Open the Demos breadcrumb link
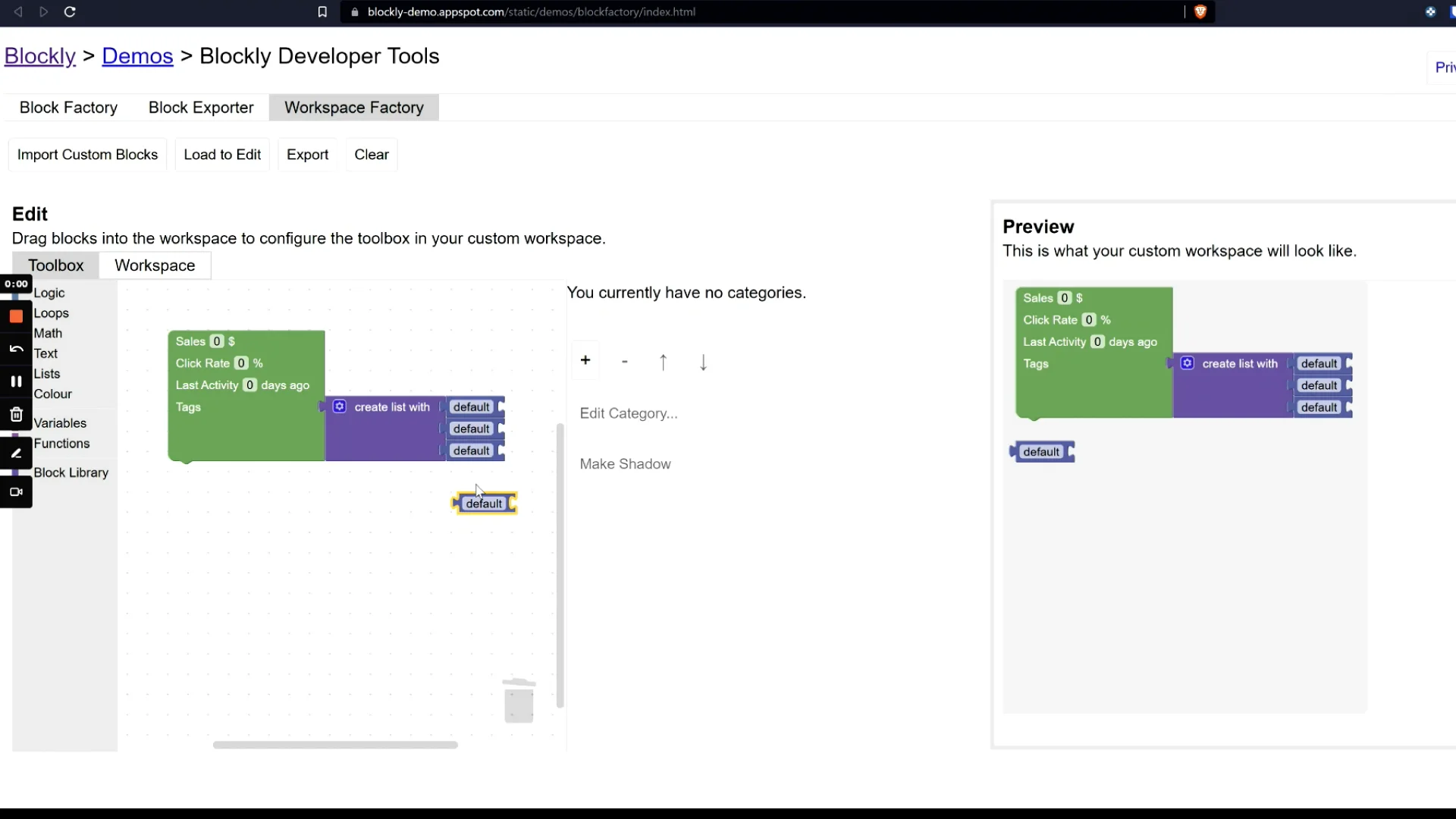 tap(137, 56)
